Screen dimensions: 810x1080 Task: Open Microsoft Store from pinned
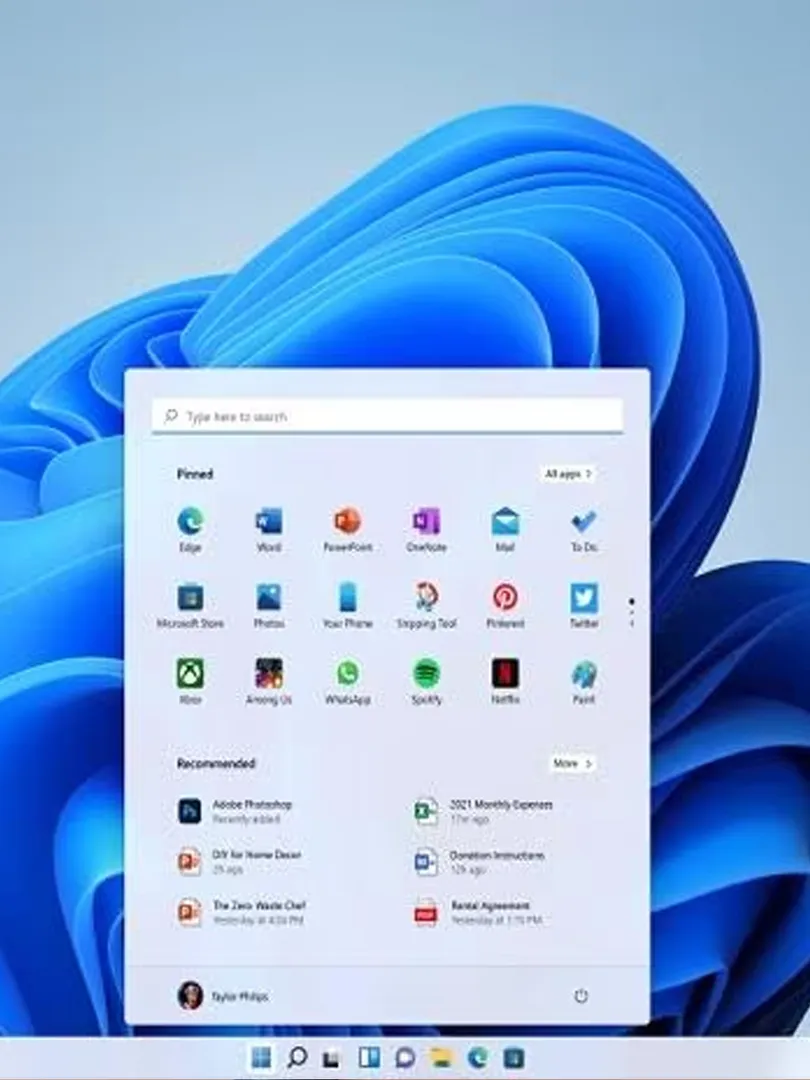190,605
